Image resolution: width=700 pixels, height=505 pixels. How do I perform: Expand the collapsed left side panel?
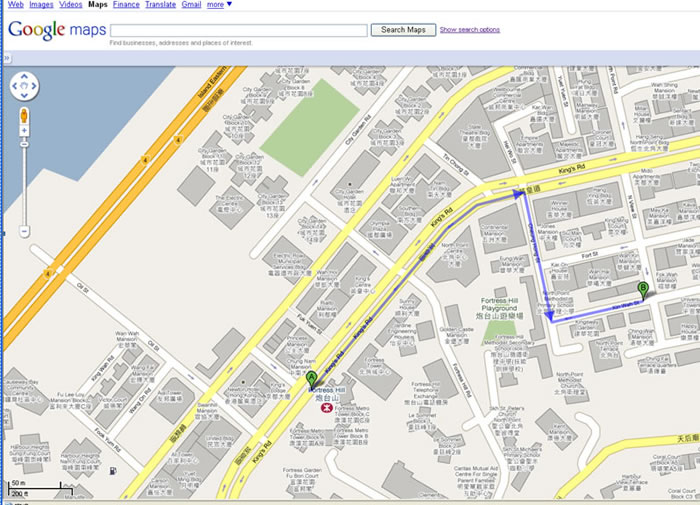(7, 59)
